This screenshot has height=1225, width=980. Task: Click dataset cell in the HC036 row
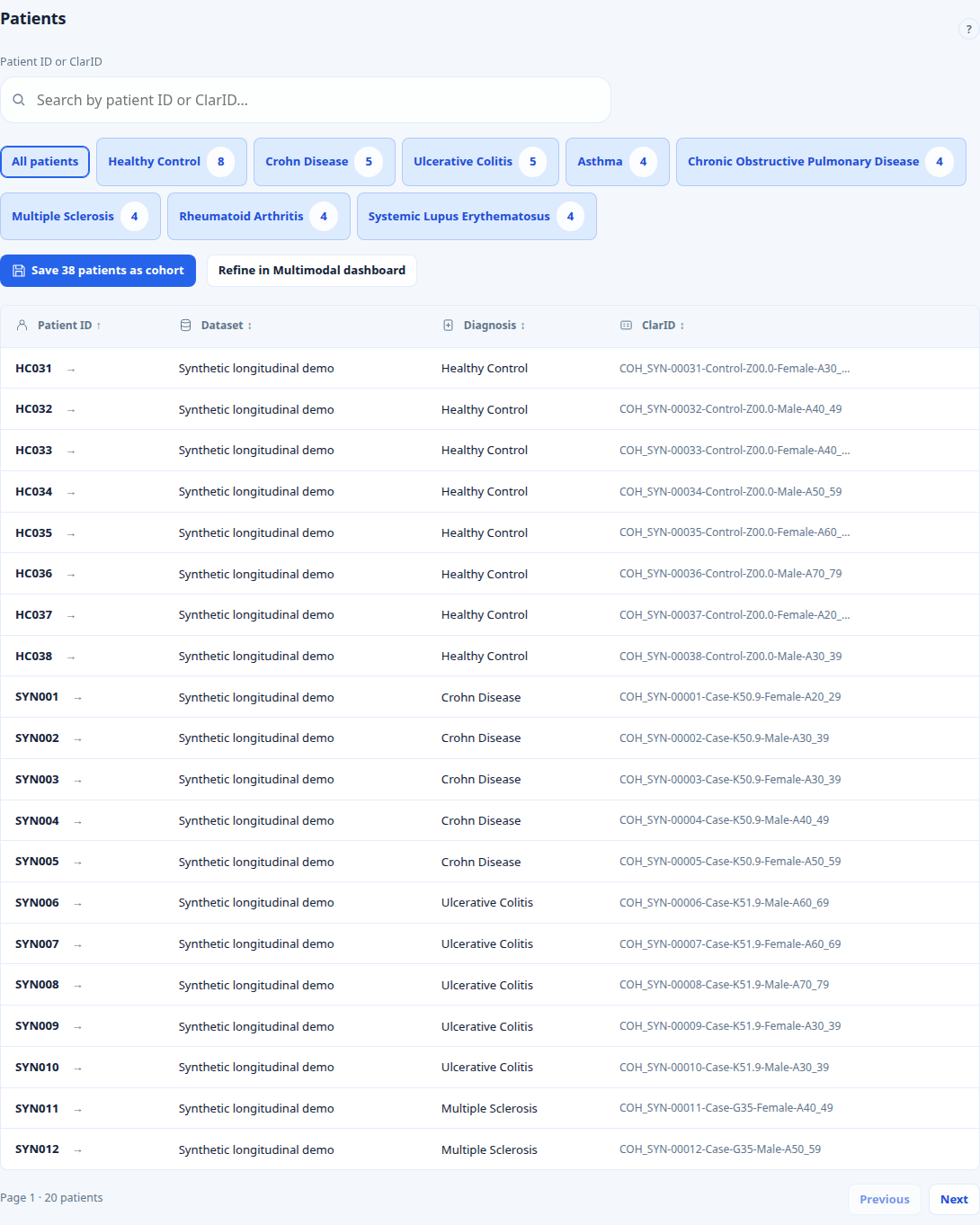pyautogui.click(x=256, y=574)
